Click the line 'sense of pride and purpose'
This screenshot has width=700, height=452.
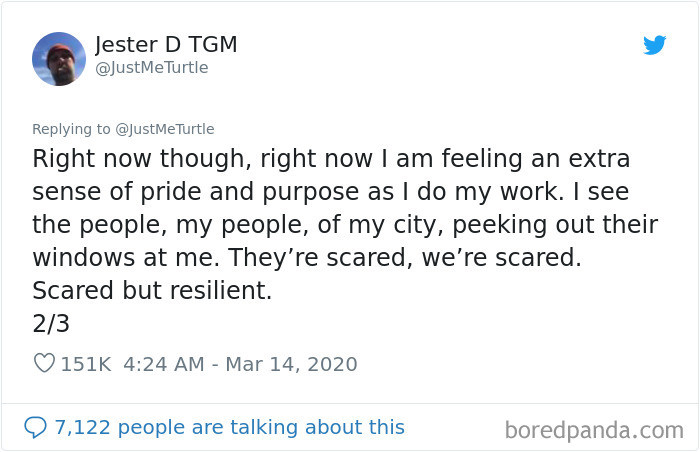tap(331, 192)
